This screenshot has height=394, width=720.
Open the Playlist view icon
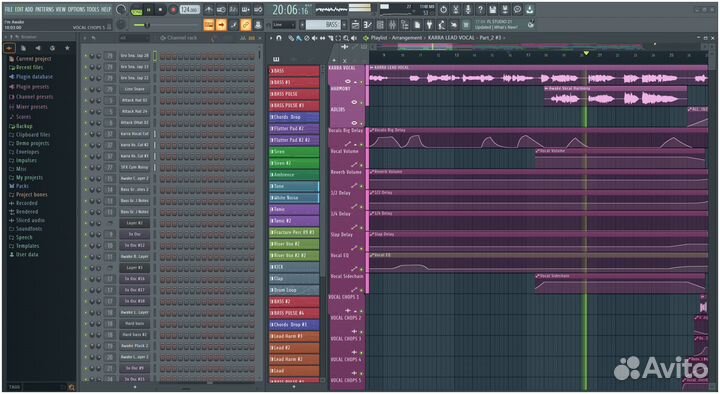[x=355, y=25]
